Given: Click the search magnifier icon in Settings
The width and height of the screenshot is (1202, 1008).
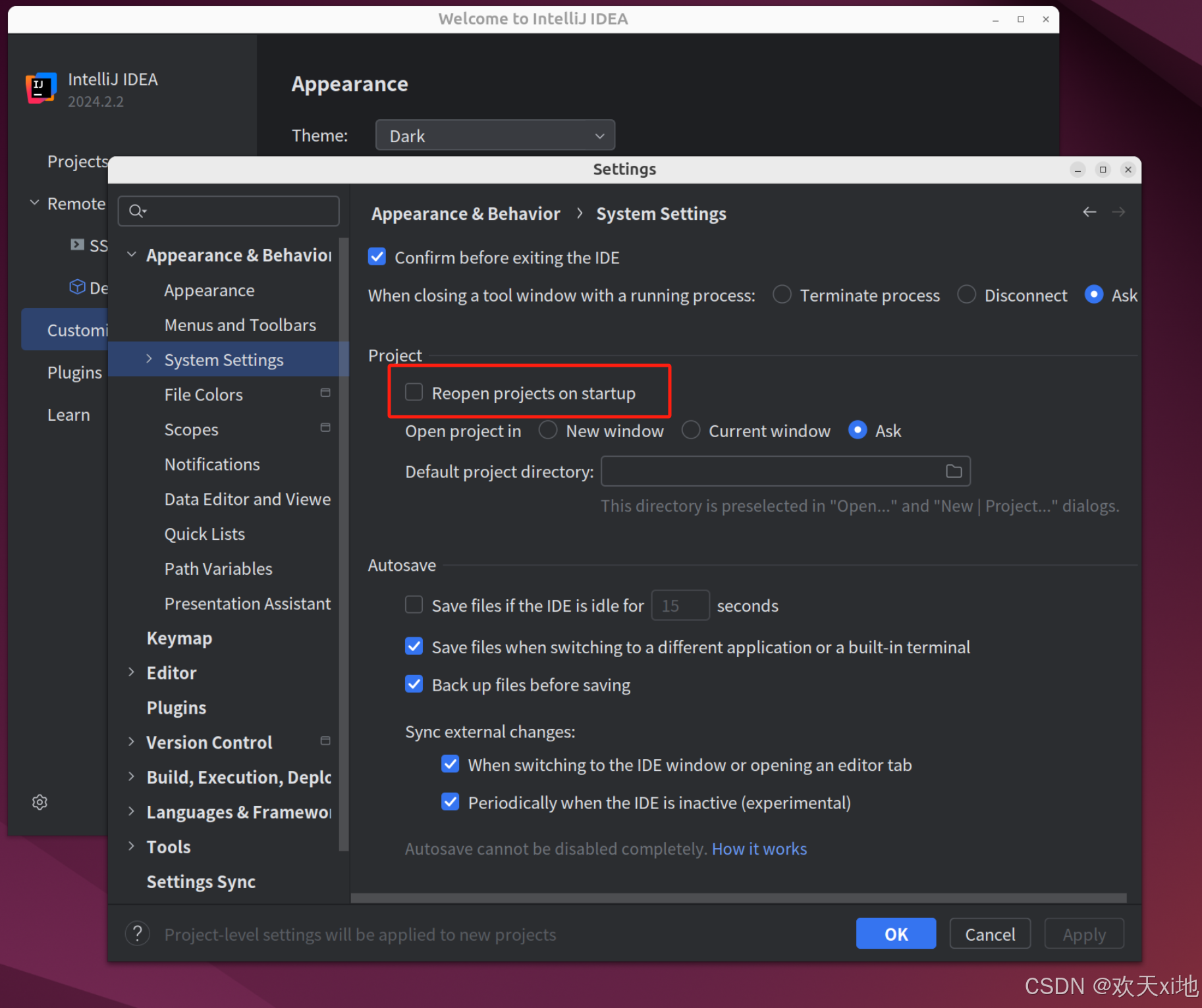Looking at the screenshot, I should click(137, 211).
